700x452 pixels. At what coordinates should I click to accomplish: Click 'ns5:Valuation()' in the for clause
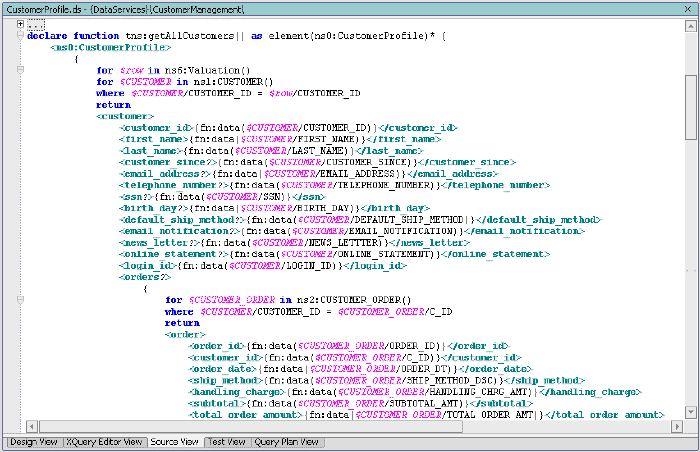[x=208, y=70]
